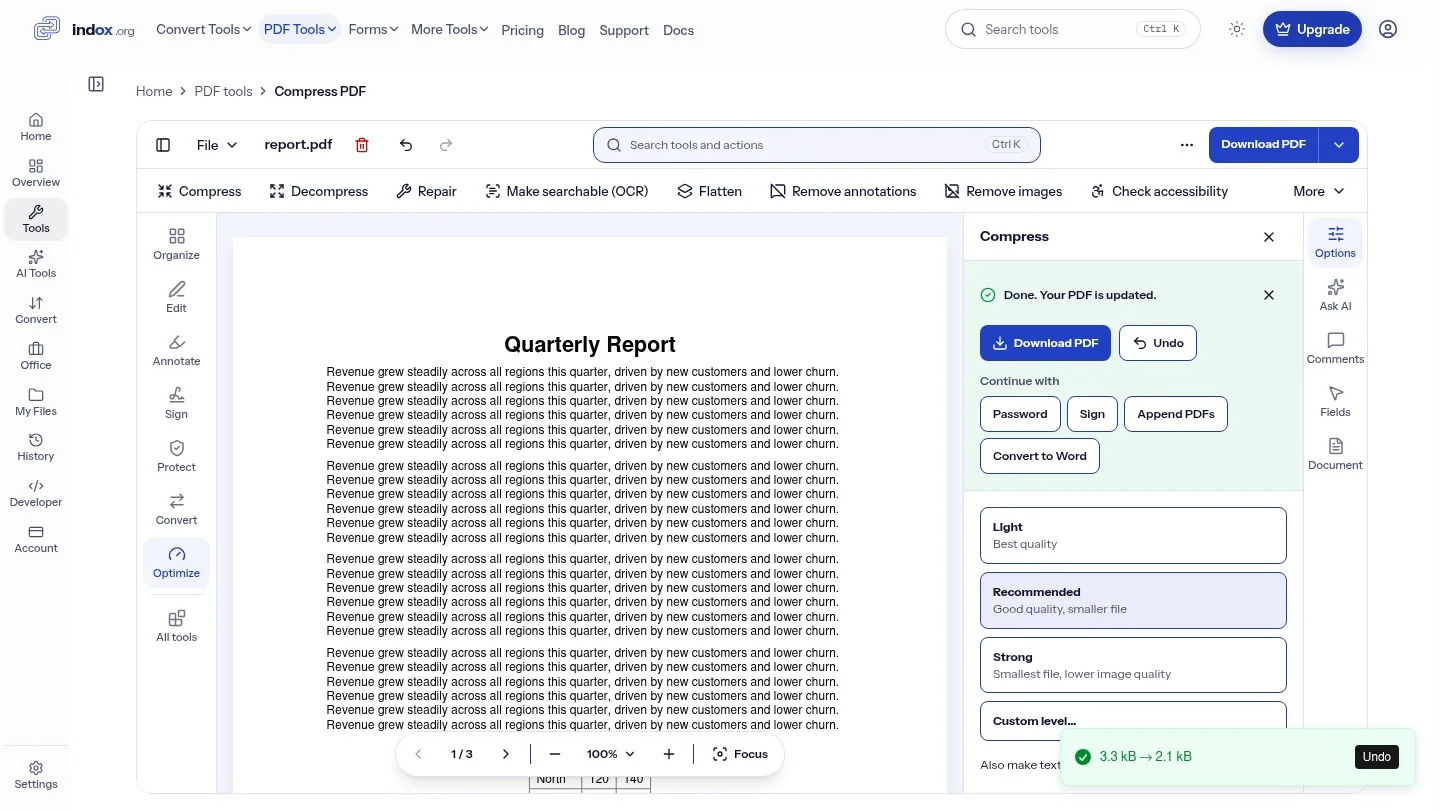
Task: Switch the site light/dark theme
Action: (1237, 30)
